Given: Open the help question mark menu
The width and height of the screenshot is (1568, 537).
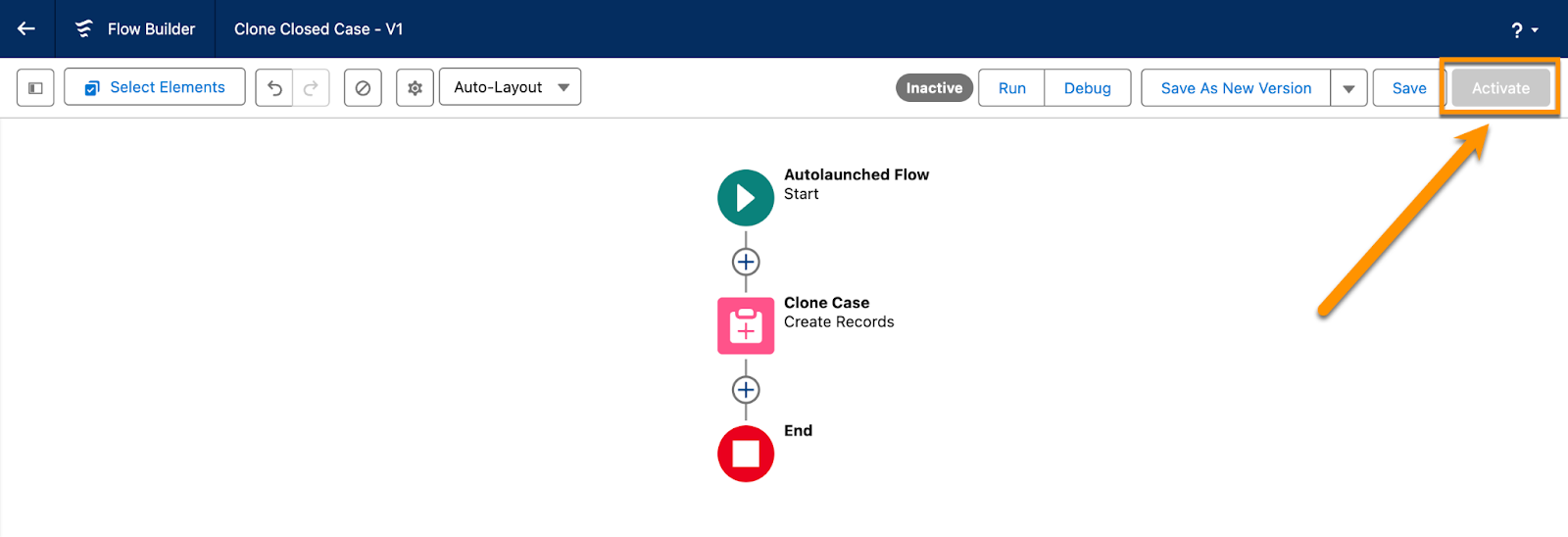Looking at the screenshot, I should coord(1524,30).
